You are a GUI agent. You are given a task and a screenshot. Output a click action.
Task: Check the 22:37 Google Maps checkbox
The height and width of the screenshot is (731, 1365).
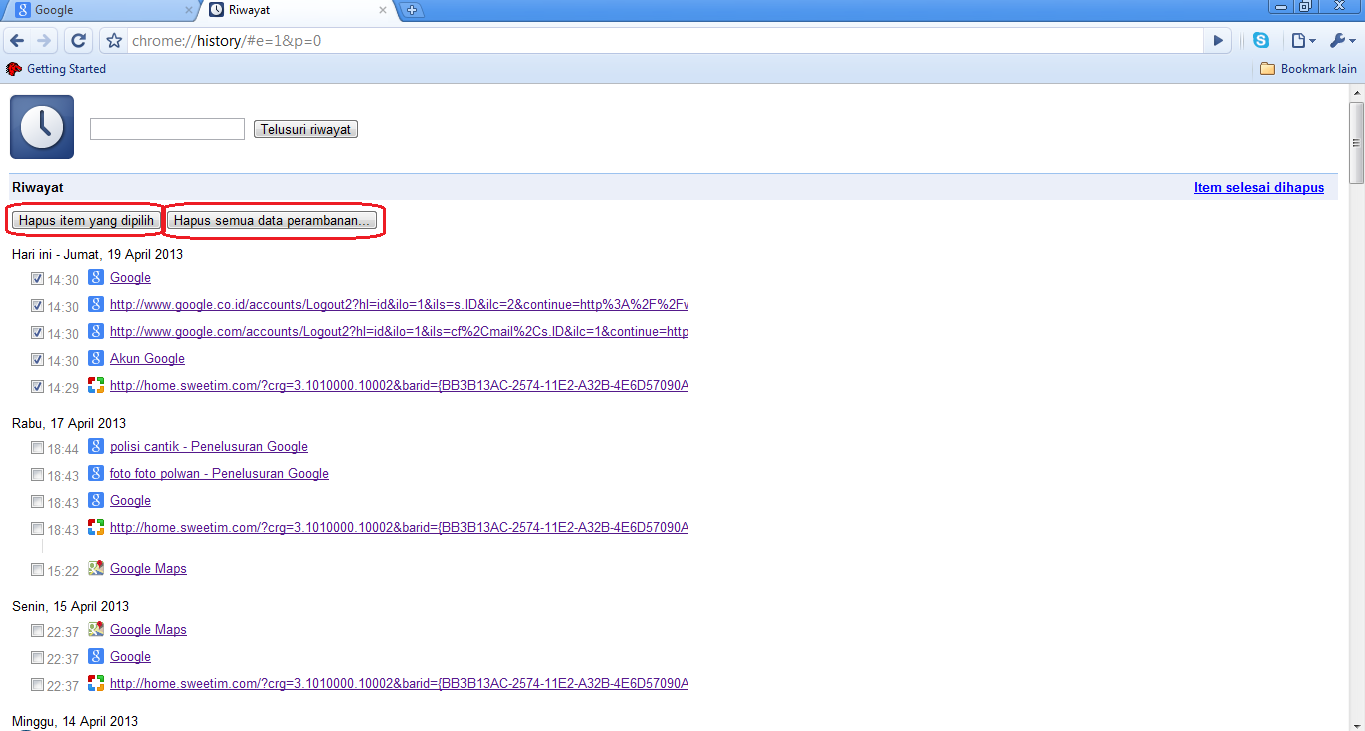[37, 631]
